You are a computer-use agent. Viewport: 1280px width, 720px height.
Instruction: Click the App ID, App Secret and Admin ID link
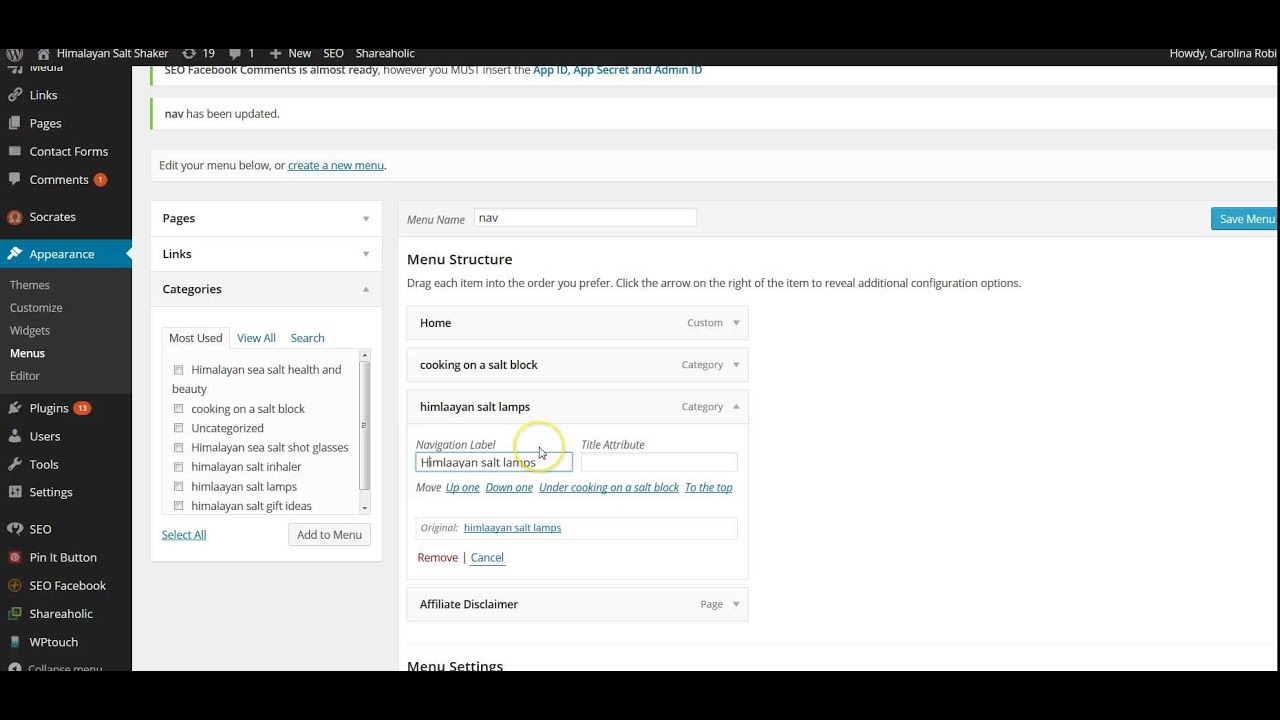617,70
